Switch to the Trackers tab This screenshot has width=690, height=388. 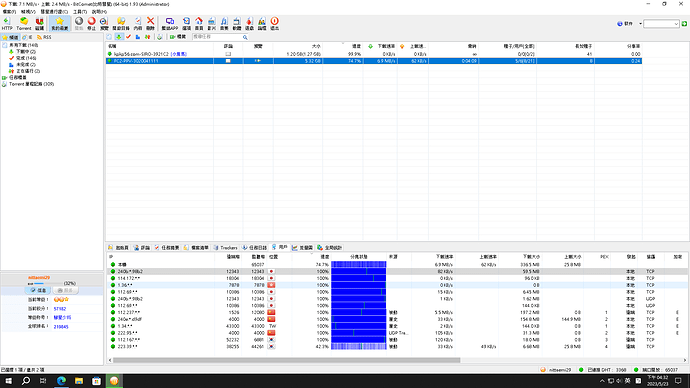point(225,248)
